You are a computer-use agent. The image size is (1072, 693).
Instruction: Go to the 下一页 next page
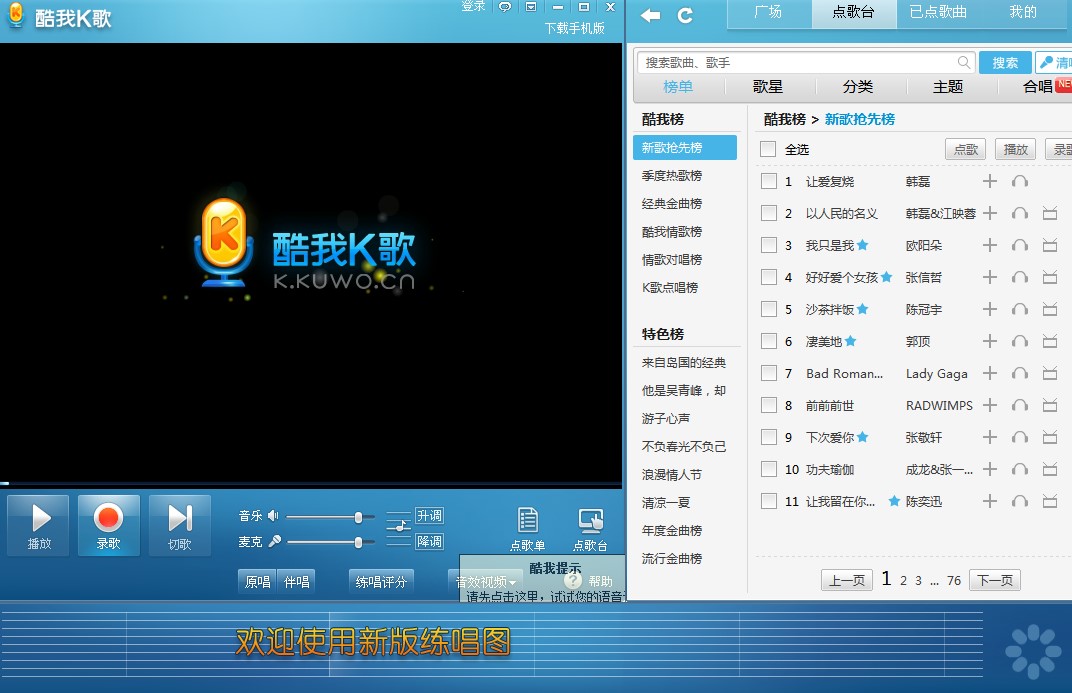coord(995,580)
